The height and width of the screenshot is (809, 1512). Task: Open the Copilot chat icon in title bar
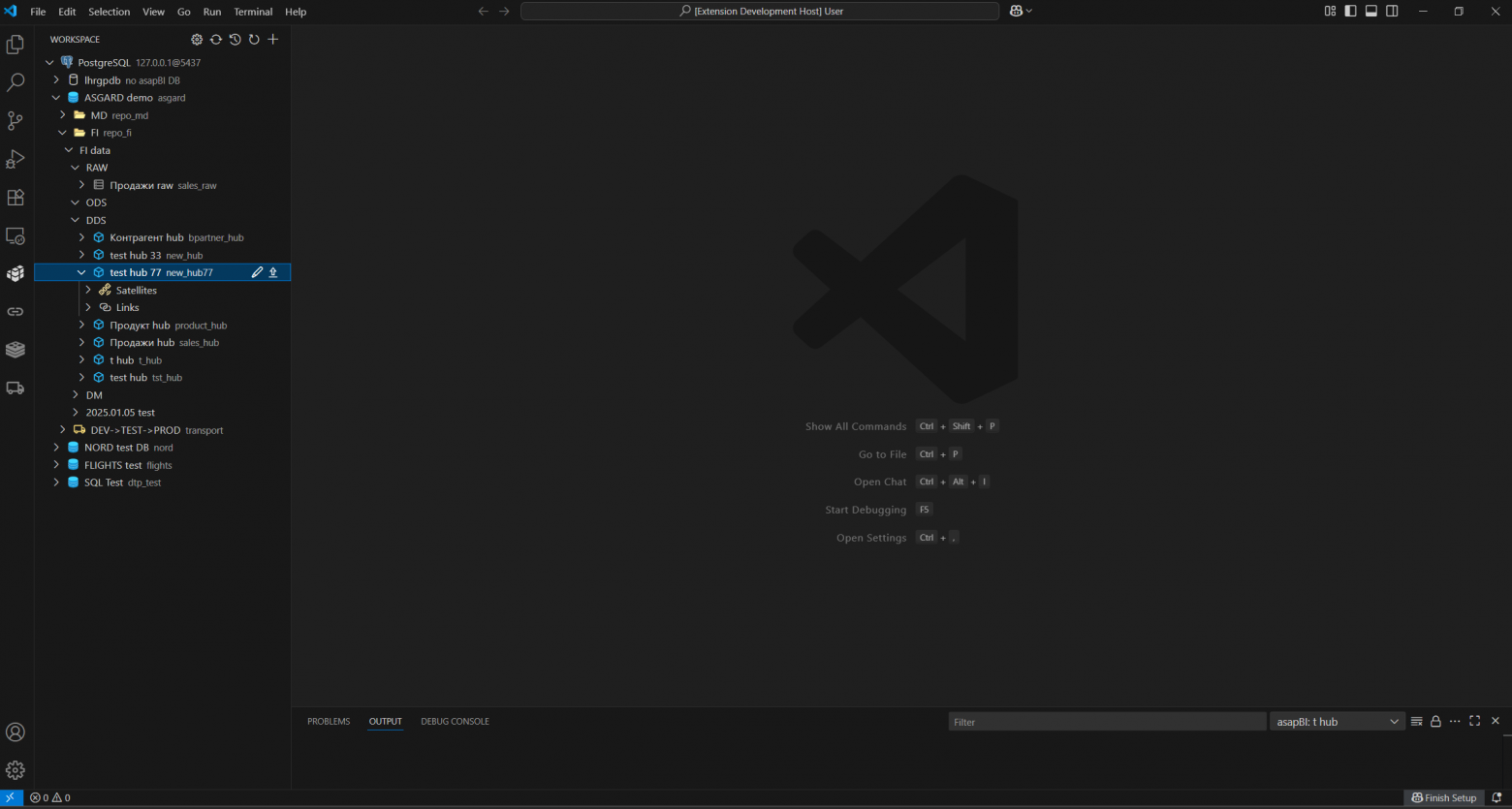1016,11
